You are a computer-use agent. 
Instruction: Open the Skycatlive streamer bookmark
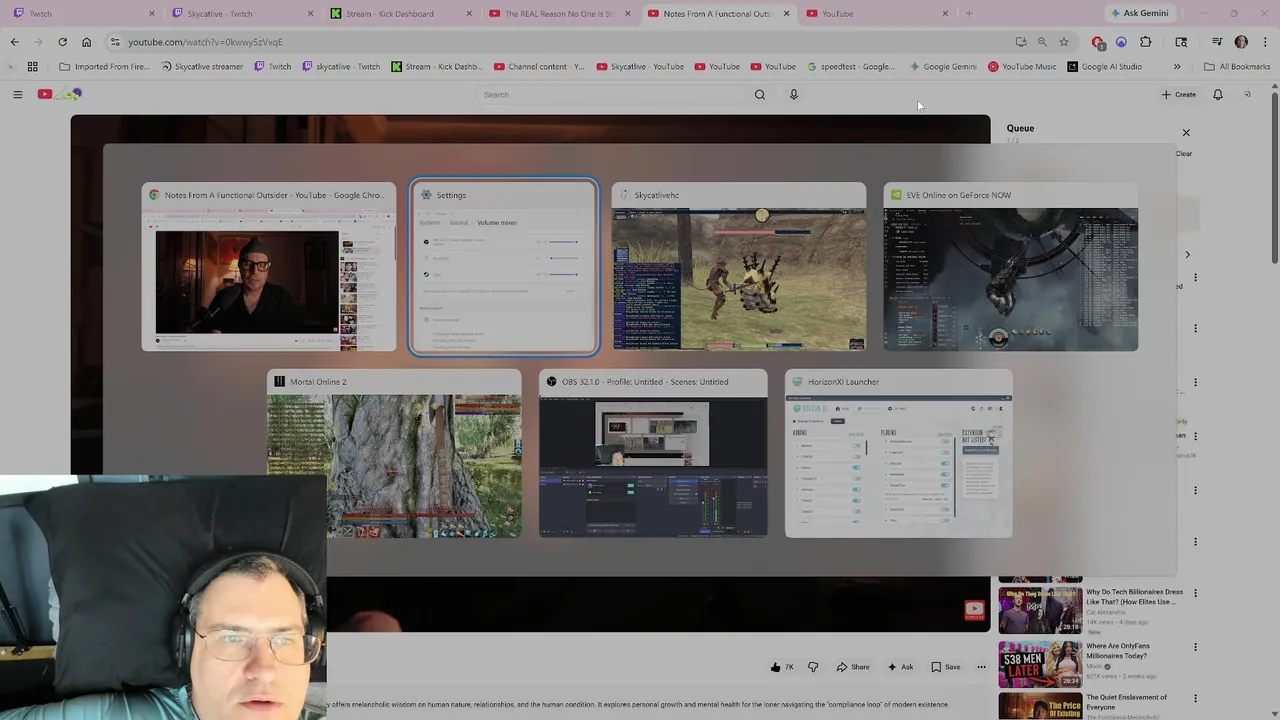pos(201,67)
